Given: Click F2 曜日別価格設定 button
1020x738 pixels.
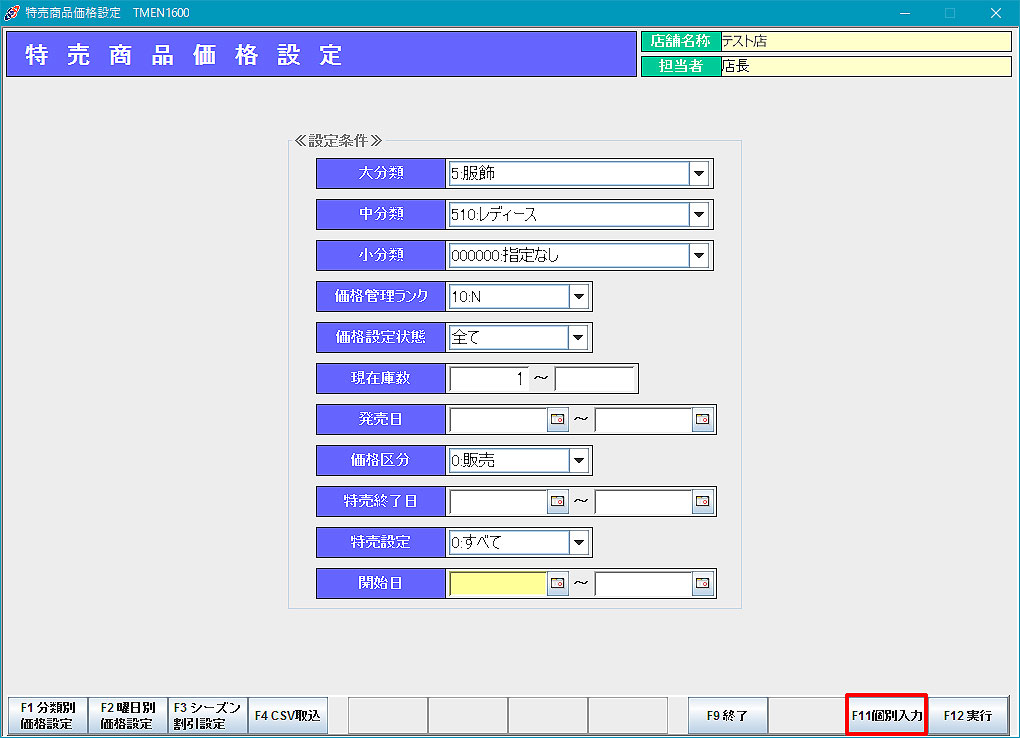Looking at the screenshot, I should (x=127, y=715).
